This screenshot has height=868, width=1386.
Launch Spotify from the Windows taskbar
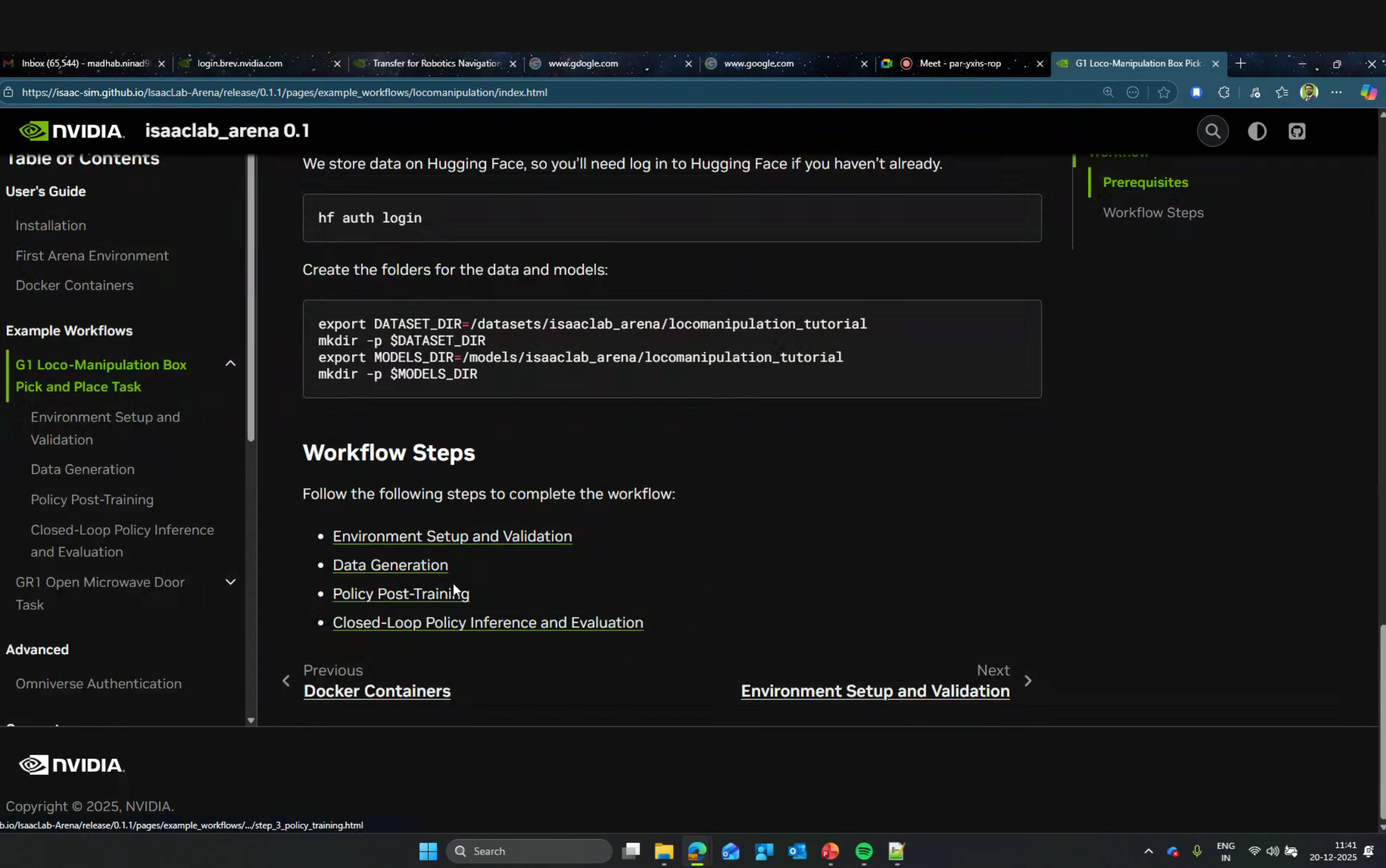863,851
